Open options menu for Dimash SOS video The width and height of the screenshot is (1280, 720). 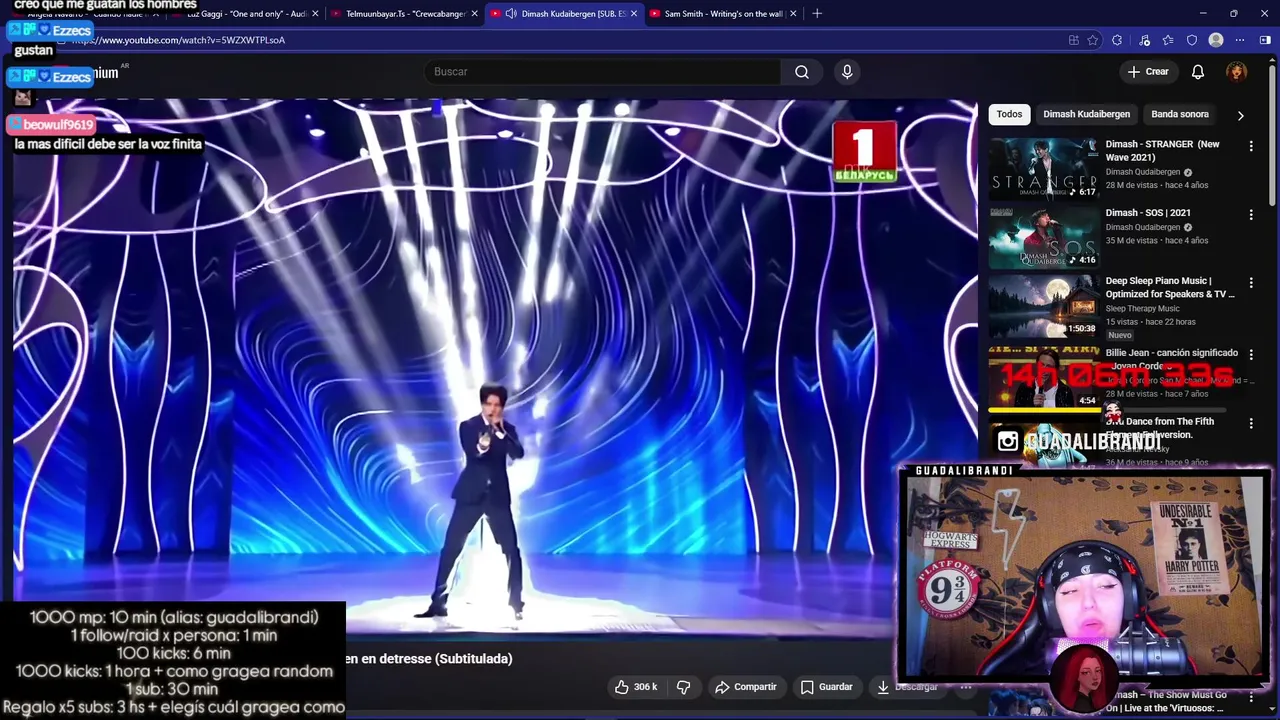click(1250, 215)
